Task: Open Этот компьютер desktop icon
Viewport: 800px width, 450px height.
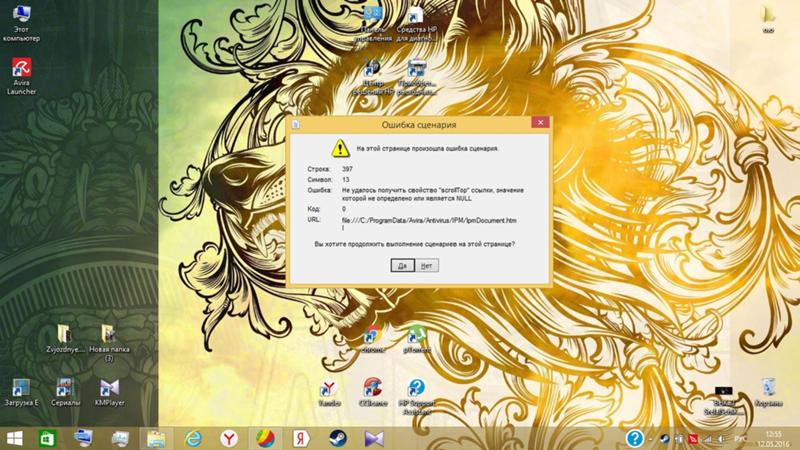Action: coord(21,23)
